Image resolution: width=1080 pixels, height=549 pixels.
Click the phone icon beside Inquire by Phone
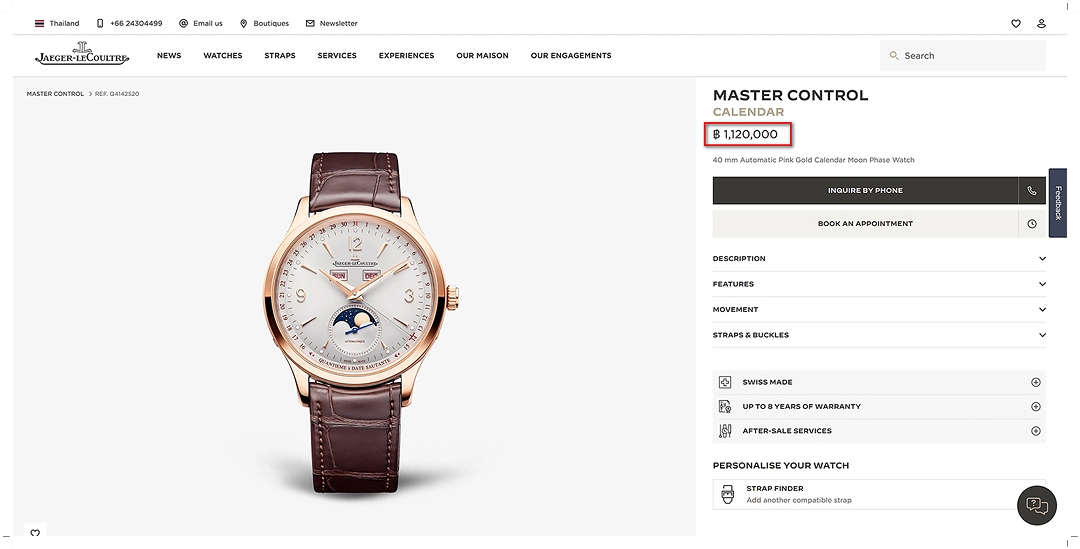tap(1032, 191)
